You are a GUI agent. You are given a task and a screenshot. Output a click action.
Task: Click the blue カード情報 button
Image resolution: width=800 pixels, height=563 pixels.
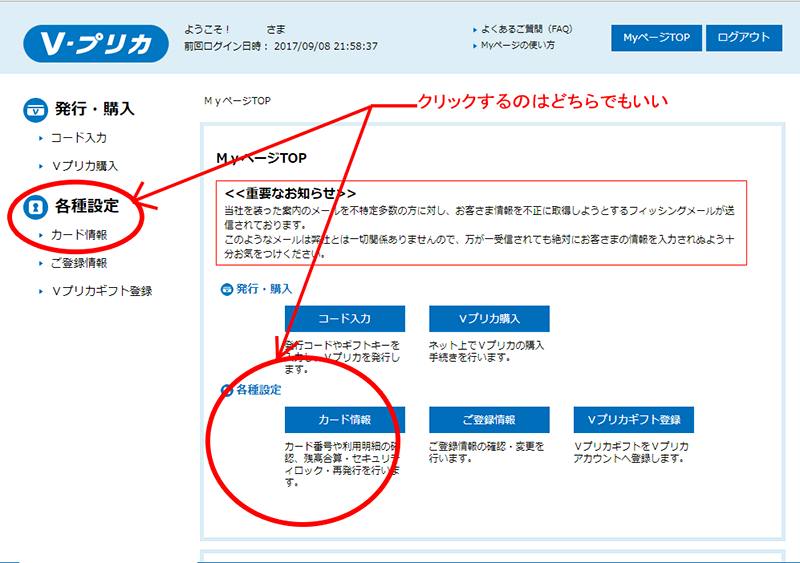[x=344, y=419]
